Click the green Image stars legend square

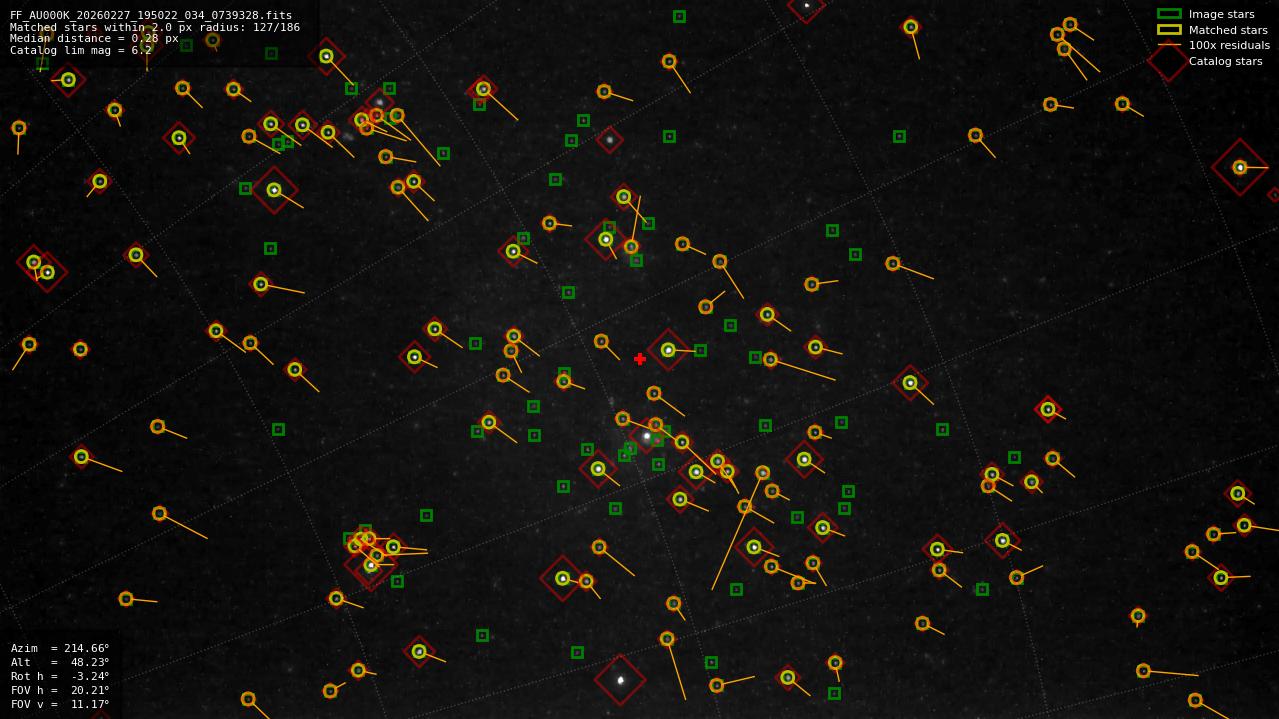tap(1169, 14)
